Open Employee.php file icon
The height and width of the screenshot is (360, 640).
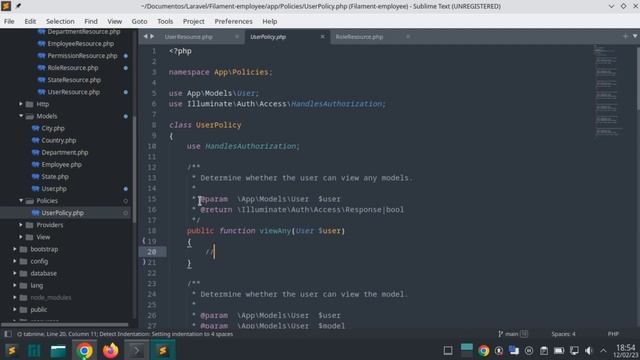click(36, 164)
